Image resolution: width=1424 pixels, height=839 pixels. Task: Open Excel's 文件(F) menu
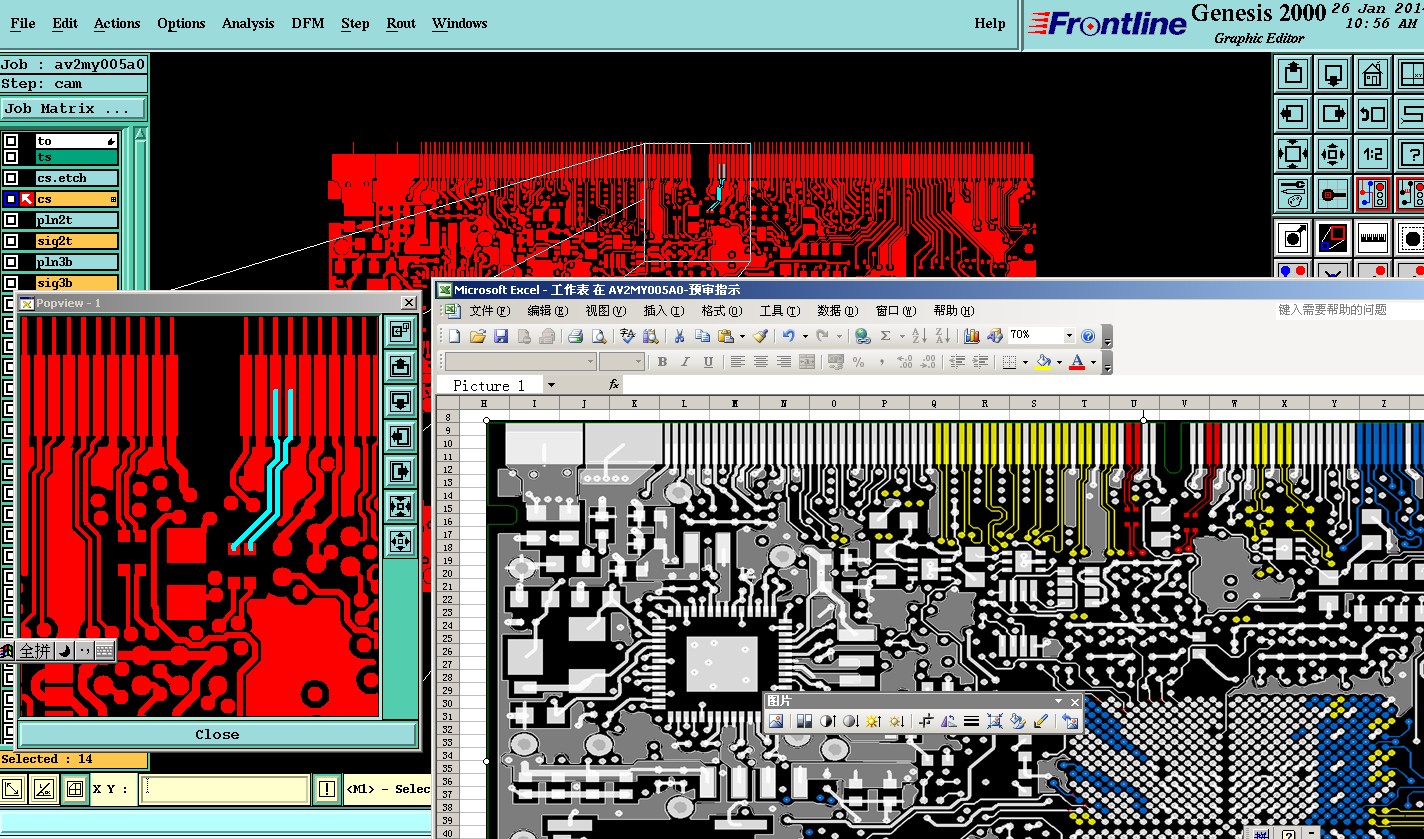tap(489, 311)
